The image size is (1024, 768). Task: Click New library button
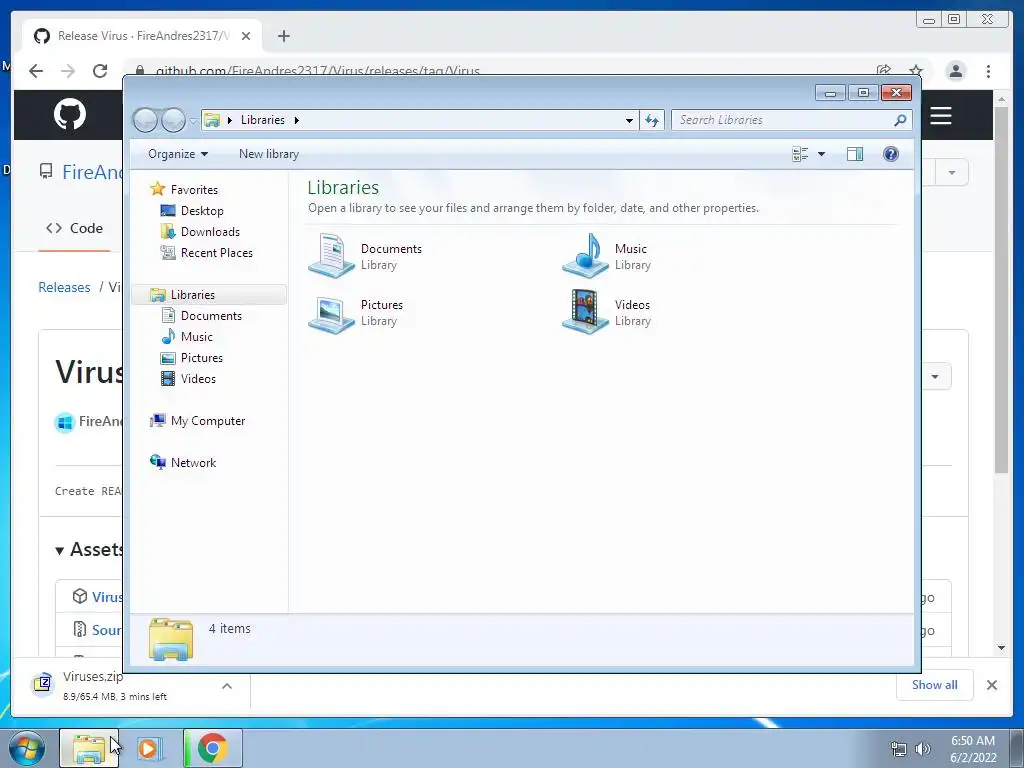pos(269,154)
